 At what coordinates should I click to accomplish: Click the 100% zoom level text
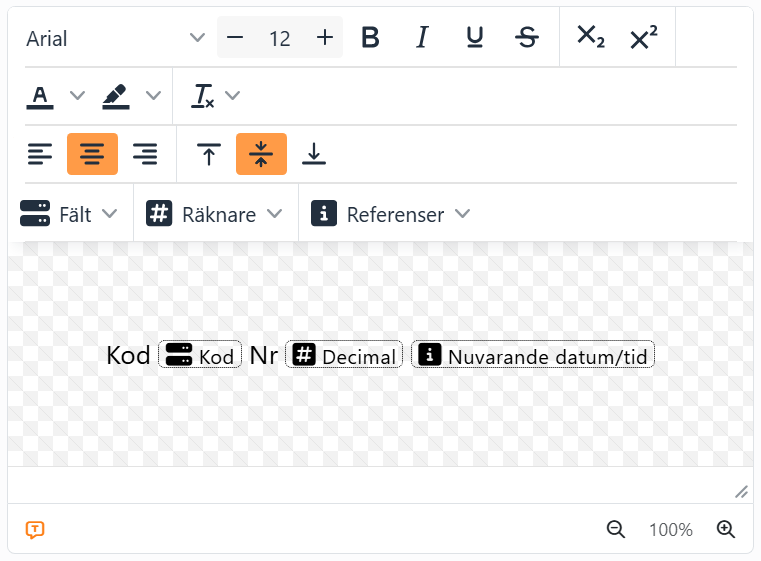[671, 529]
